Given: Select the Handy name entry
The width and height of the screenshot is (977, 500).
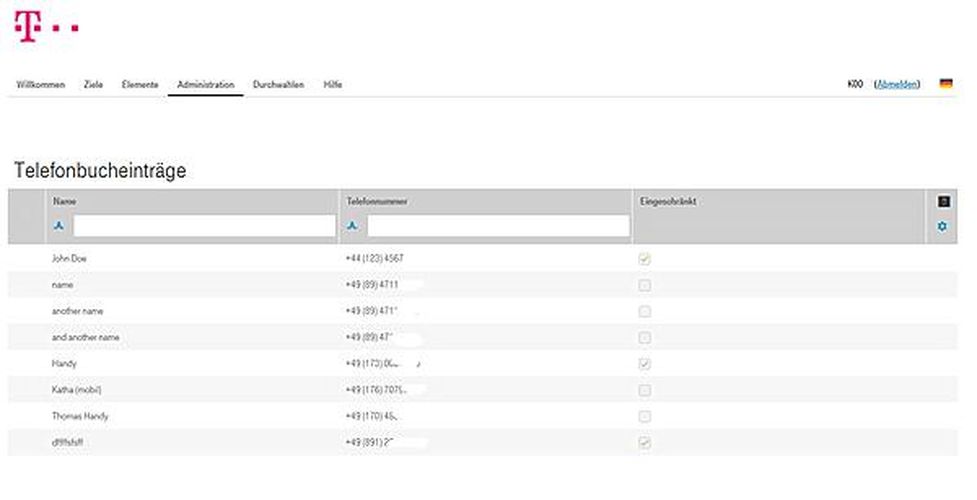Looking at the screenshot, I should click(64, 363).
